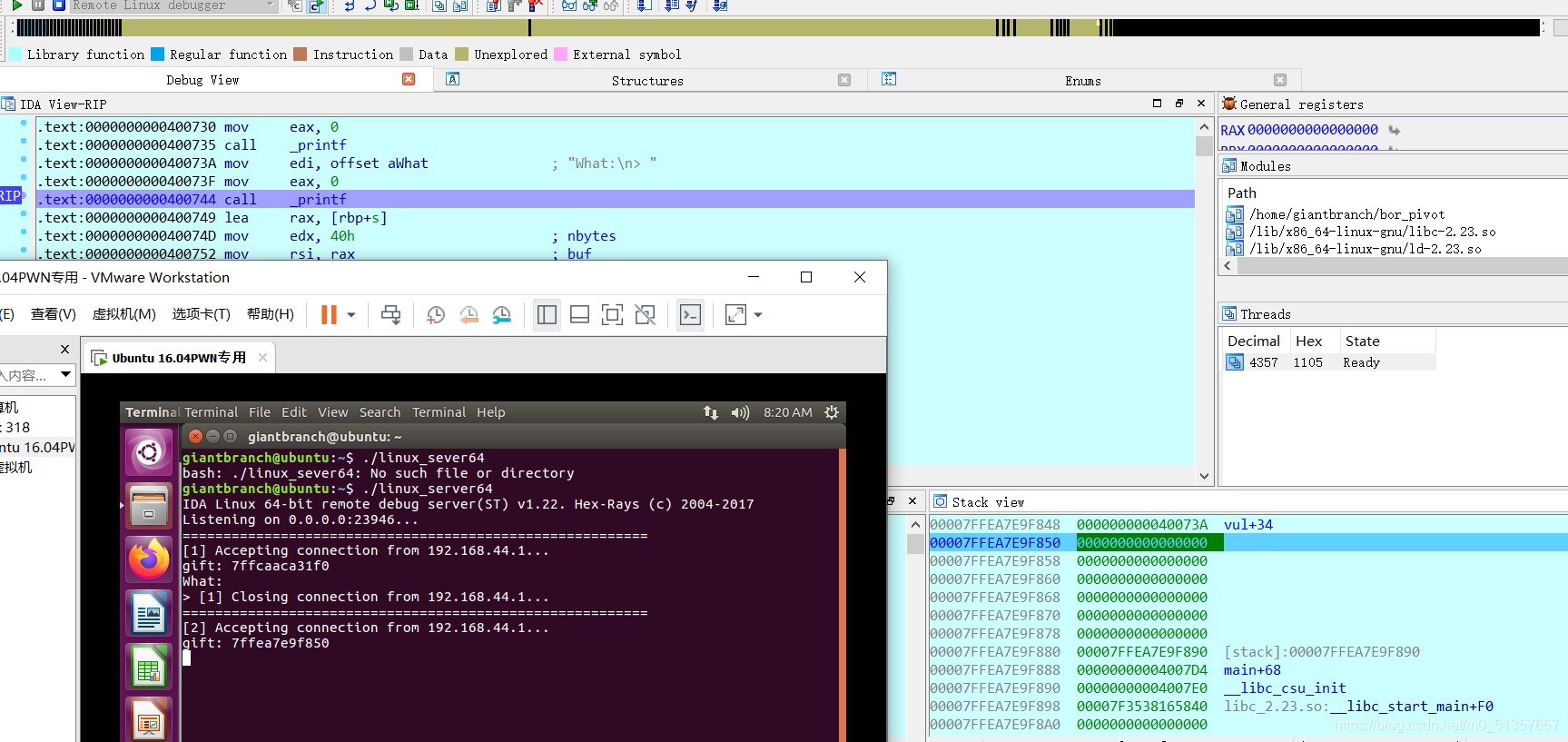
Task: Select the Ubuntu 16.04PWN专用 VM tab
Action: tap(179, 358)
